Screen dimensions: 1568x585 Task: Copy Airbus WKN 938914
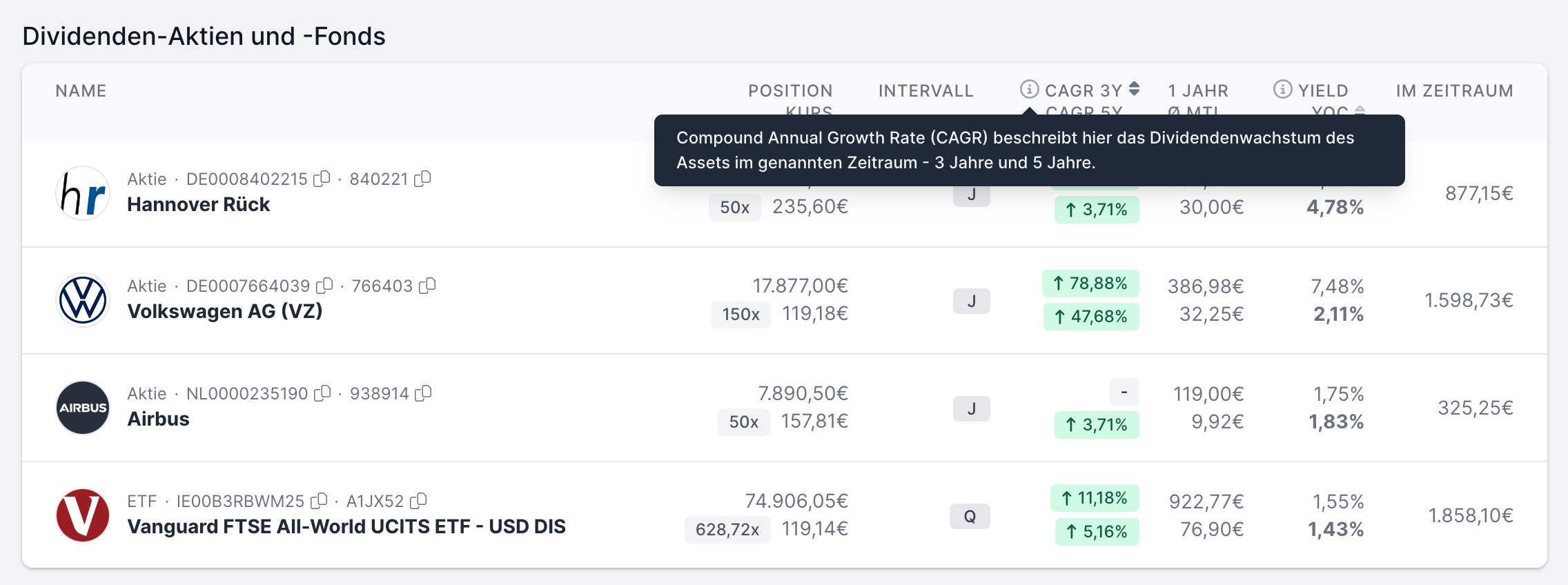click(423, 393)
